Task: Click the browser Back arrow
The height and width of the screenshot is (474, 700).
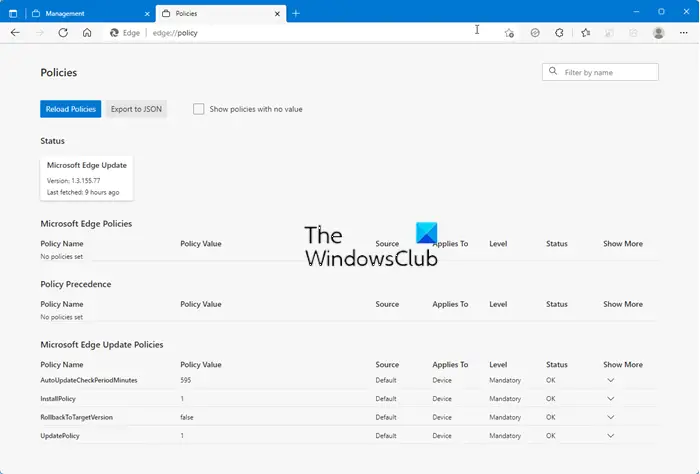Action: click(x=15, y=33)
